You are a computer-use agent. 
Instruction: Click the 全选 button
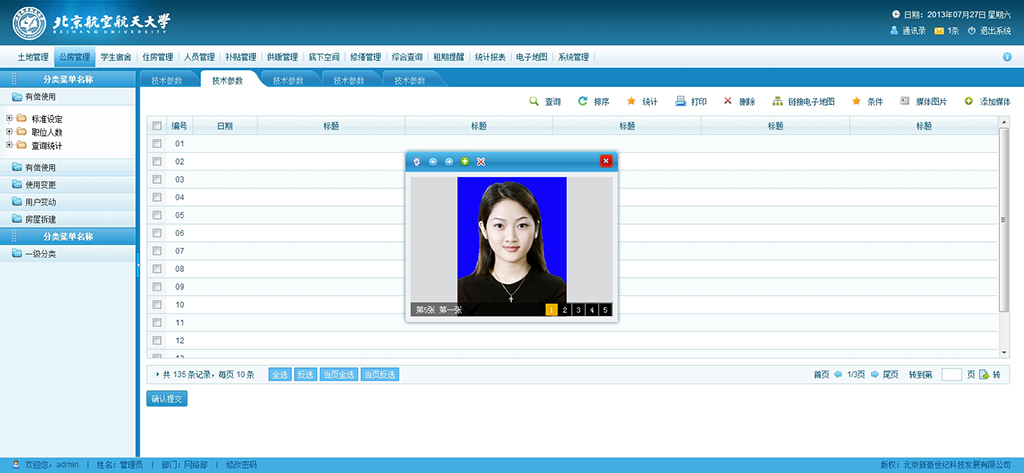tap(280, 374)
